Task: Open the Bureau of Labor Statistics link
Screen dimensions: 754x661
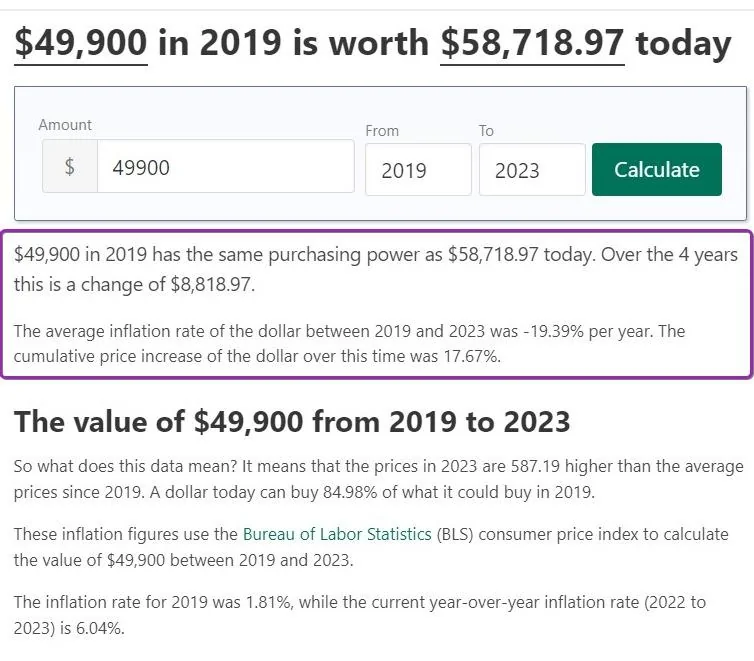Action: (x=337, y=534)
